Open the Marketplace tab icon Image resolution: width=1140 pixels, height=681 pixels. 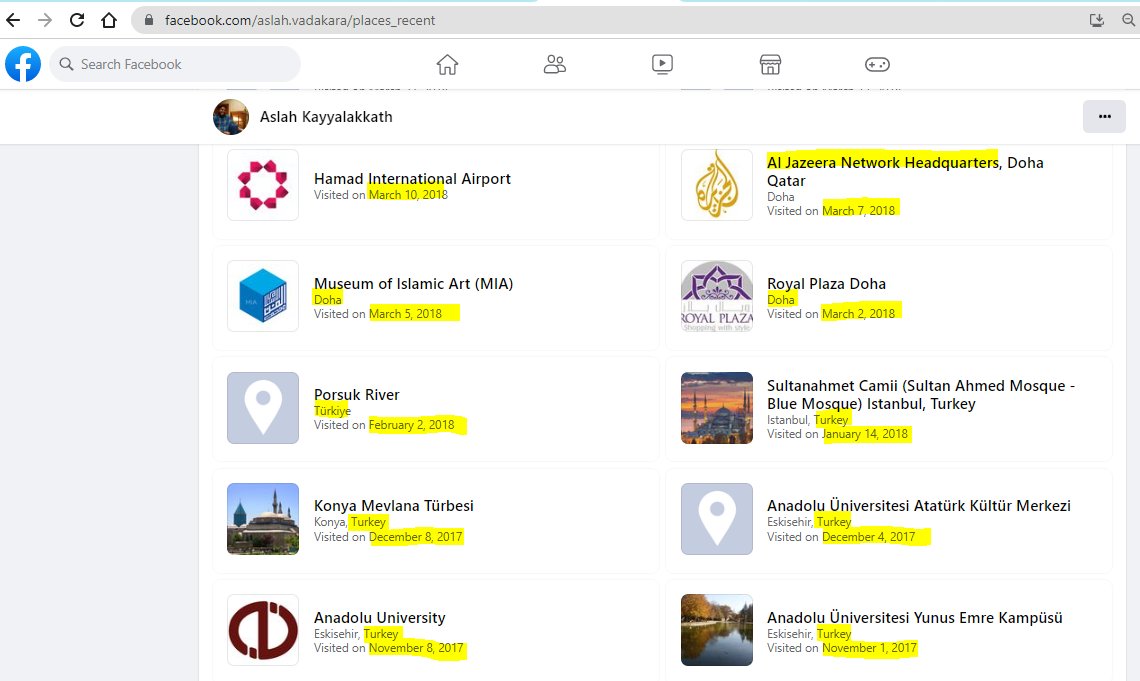point(770,65)
